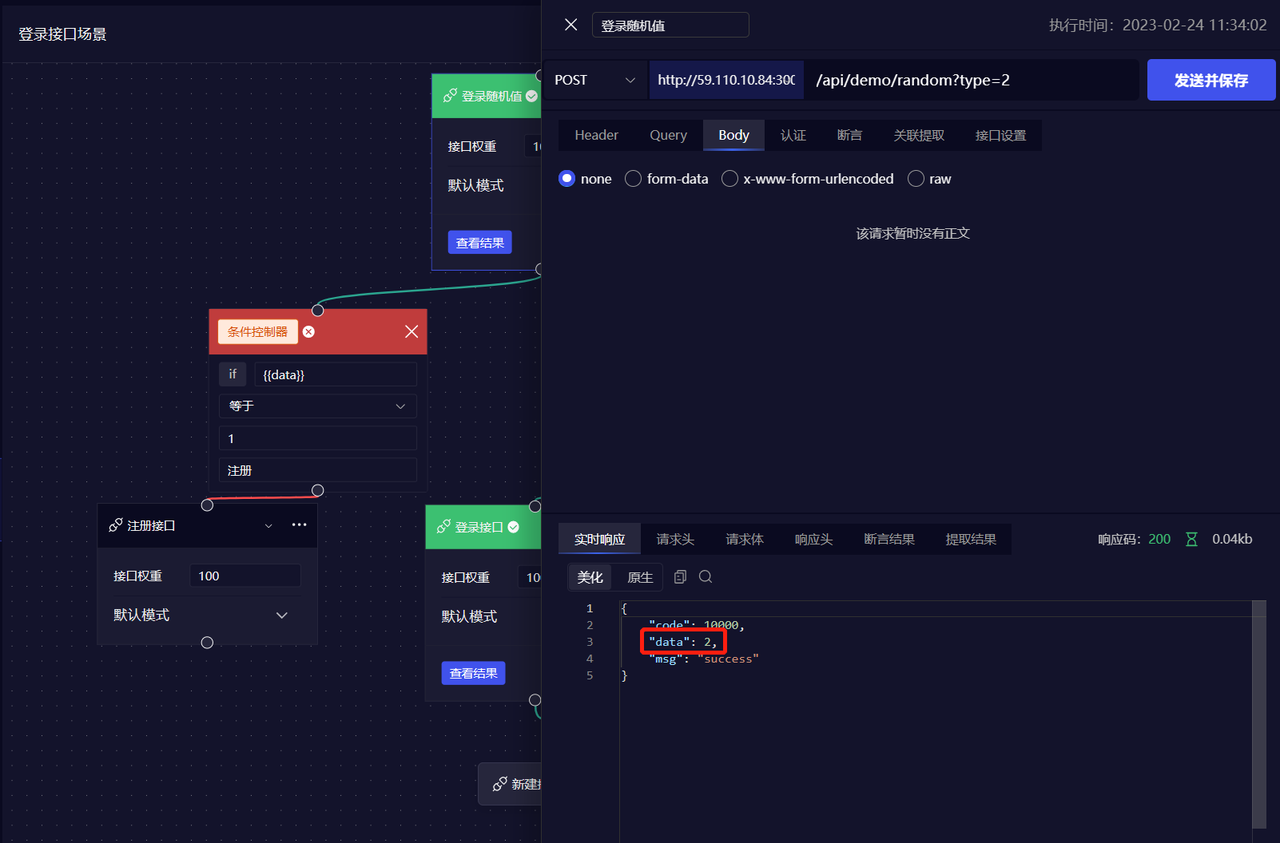Image resolution: width=1280 pixels, height=843 pixels.
Task: Switch response view to 美化
Action: tap(590, 577)
